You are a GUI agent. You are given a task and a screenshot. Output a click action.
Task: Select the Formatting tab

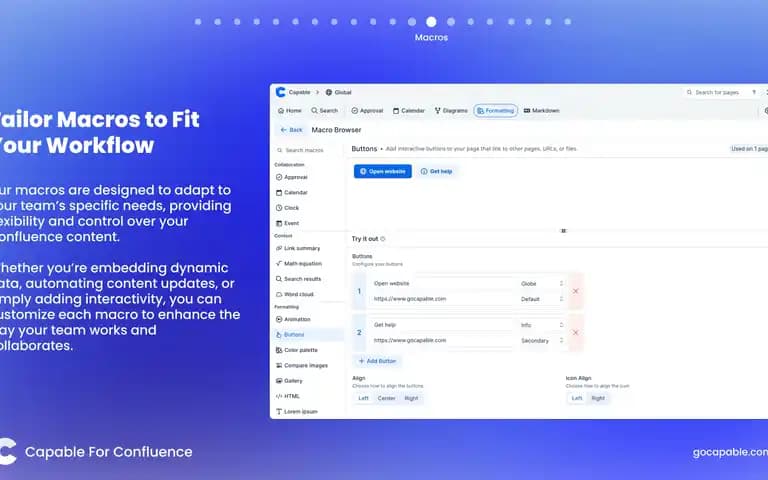(x=496, y=111)
